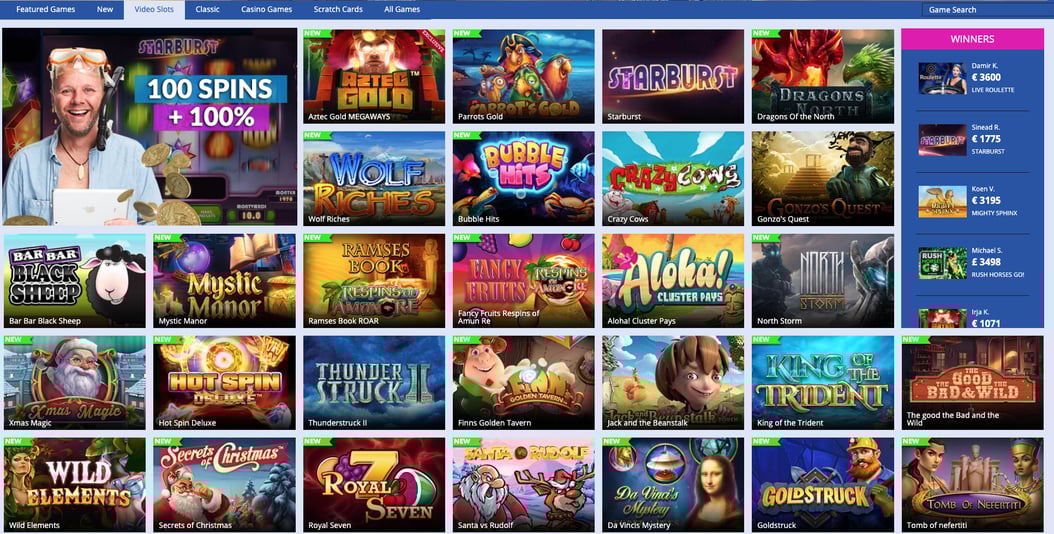Select the Aloha! Cluster Pays tile
This screenshot has height=534, width=1054.
pyautogui.click(x=673, y=280)
